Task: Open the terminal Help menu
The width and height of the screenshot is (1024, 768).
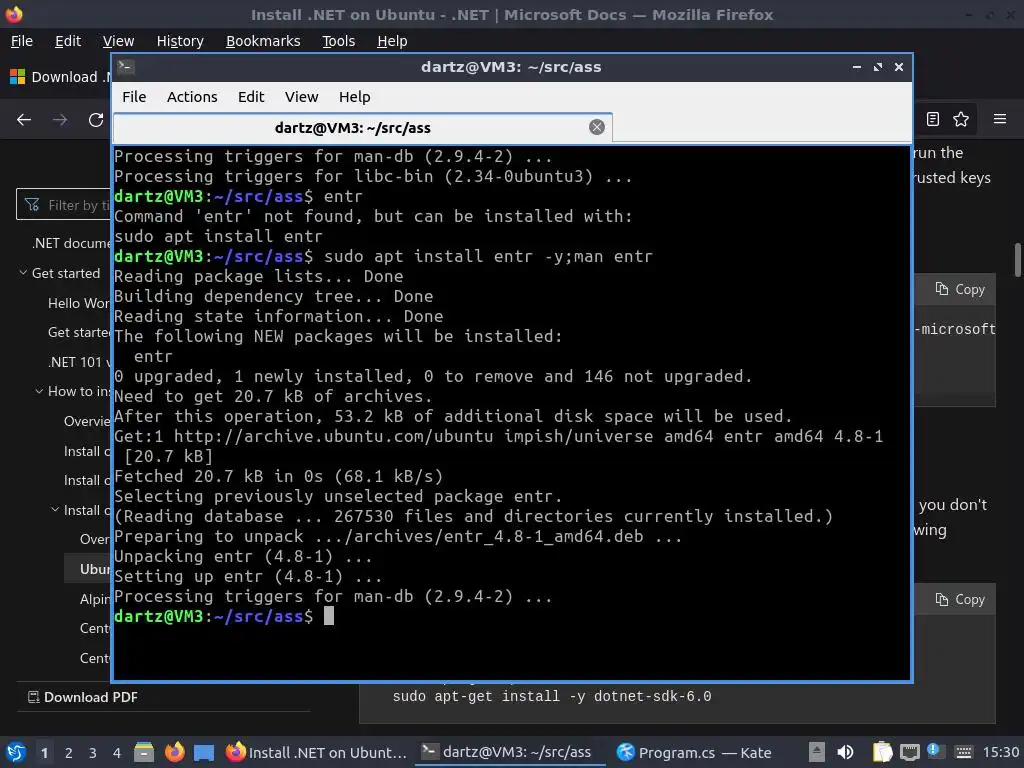Action: click(x=355, y=97)
